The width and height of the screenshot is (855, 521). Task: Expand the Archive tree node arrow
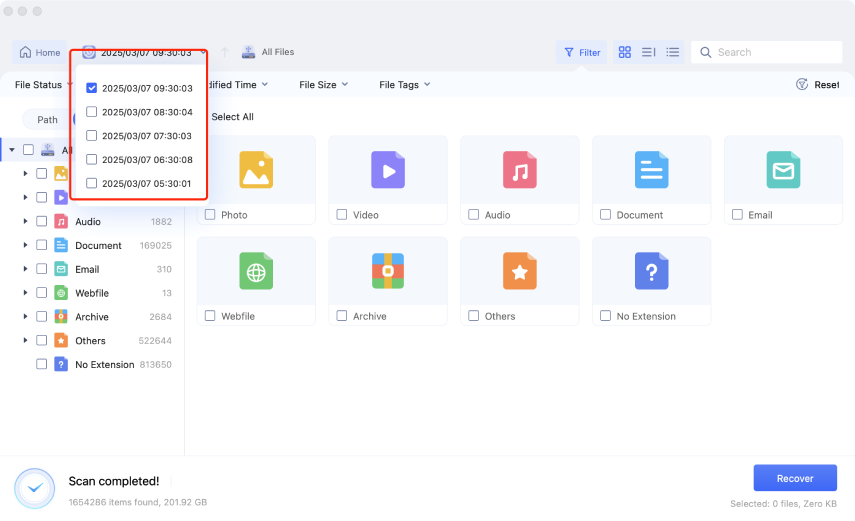pyautogui.click(x=25, y=317)
